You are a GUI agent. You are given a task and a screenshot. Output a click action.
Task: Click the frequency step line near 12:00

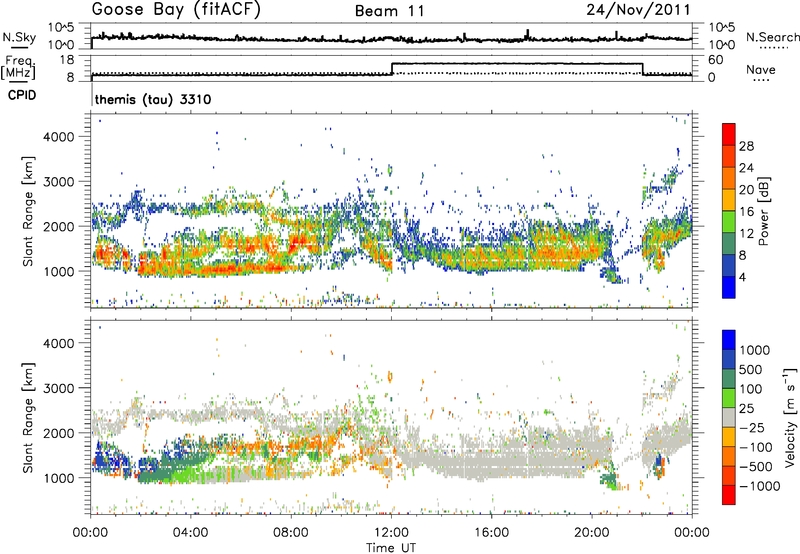(x=391, y=69)
